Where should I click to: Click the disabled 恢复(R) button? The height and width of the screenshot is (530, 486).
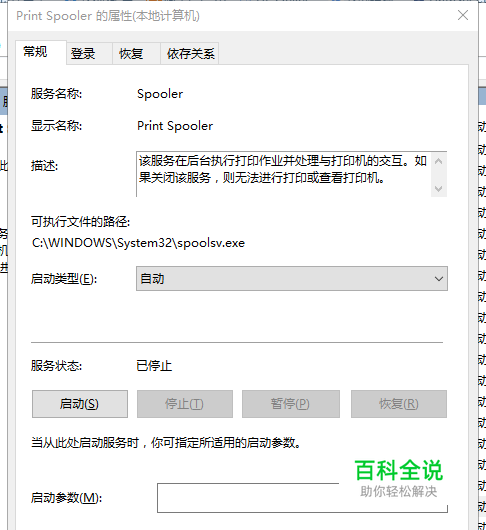point(399,404)
